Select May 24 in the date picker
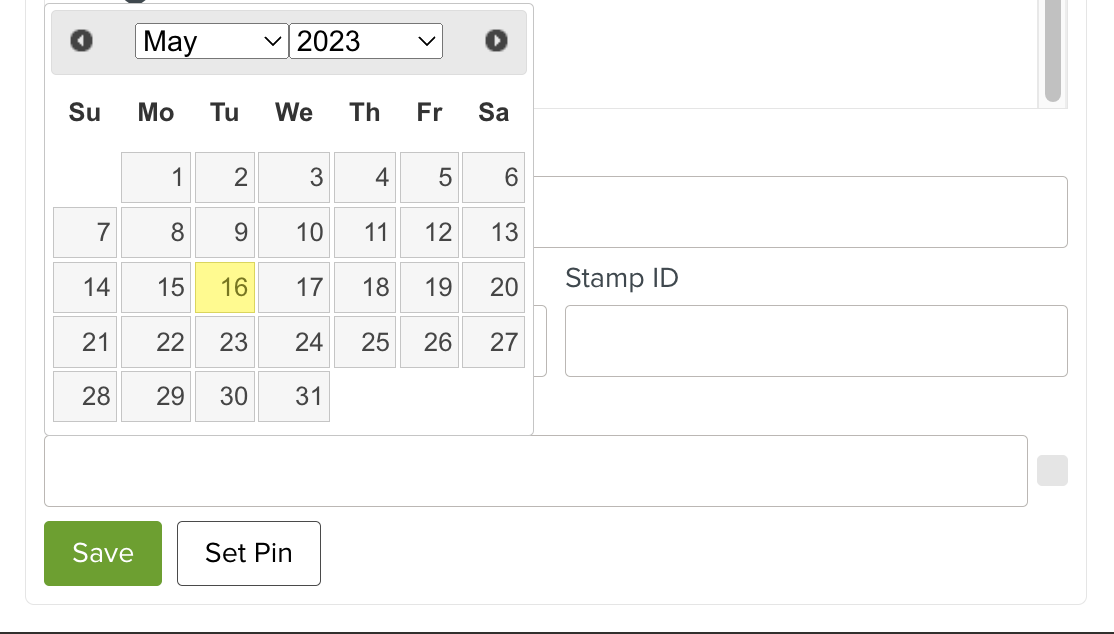 point(294,343)
